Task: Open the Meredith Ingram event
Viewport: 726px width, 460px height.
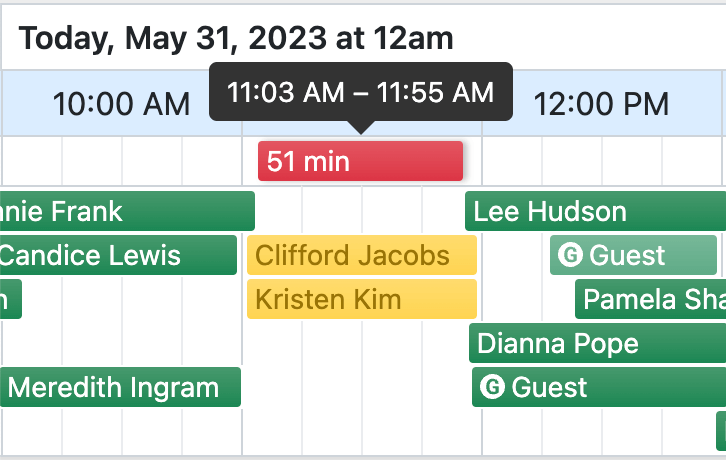Action: point(121,387)
